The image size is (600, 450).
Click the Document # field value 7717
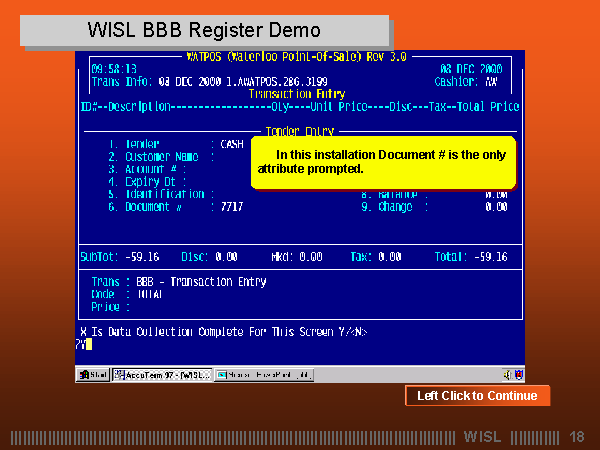[232, 207]
